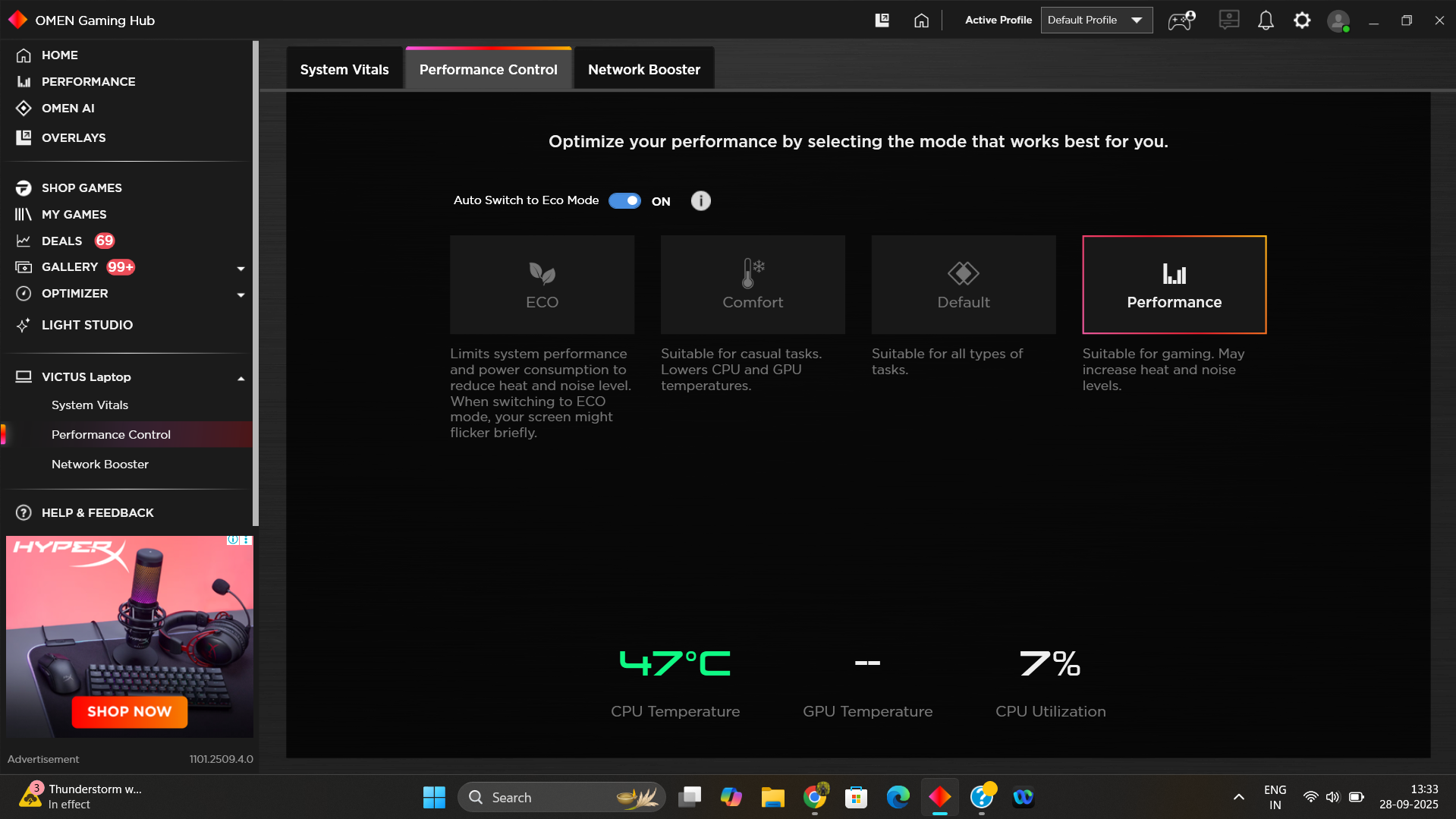Viewport: 1456px width, 819px height.
Task: Open Microsoft Edge from the taskbar
Action: (x=898, y=797)
